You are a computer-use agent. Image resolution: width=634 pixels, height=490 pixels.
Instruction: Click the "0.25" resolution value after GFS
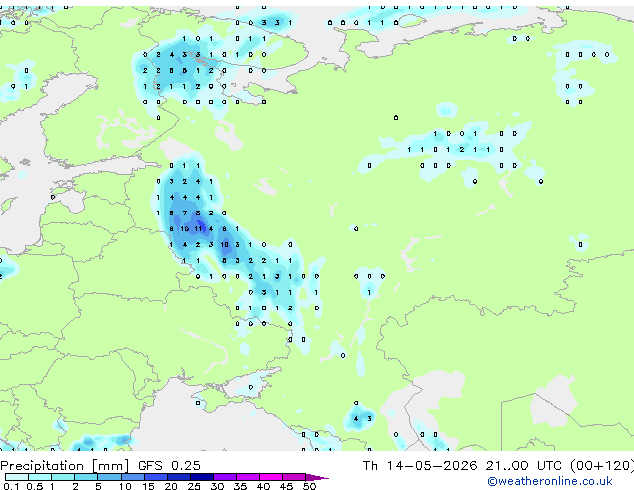coord(186,466)
